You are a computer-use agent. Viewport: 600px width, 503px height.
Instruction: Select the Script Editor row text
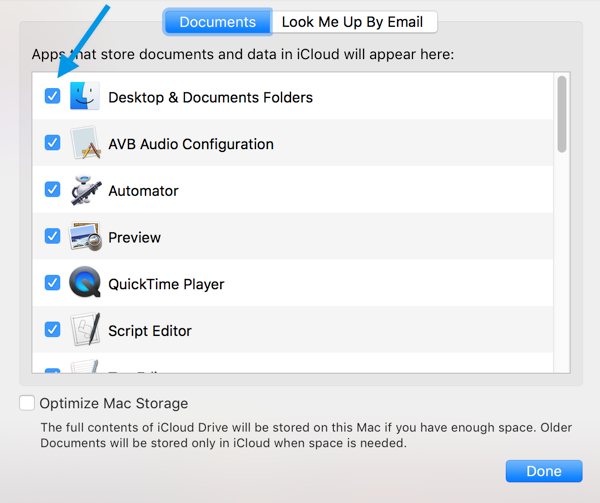point(150,331)
